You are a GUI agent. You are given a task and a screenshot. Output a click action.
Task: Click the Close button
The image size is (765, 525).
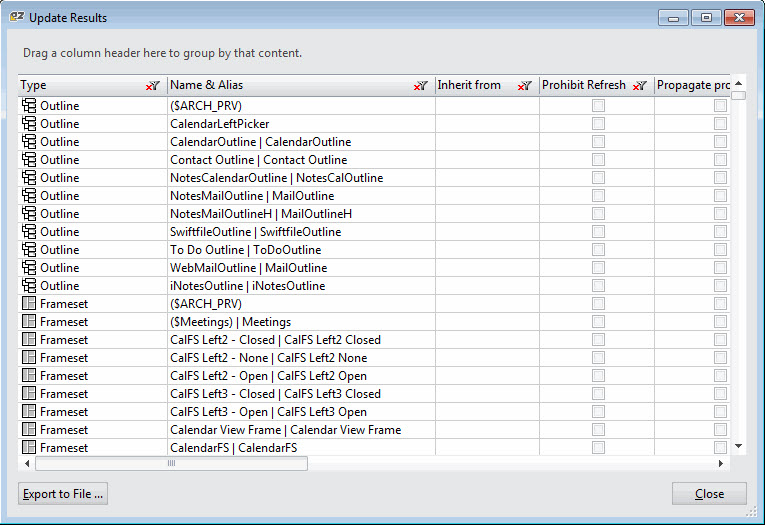tap(709, 494)
